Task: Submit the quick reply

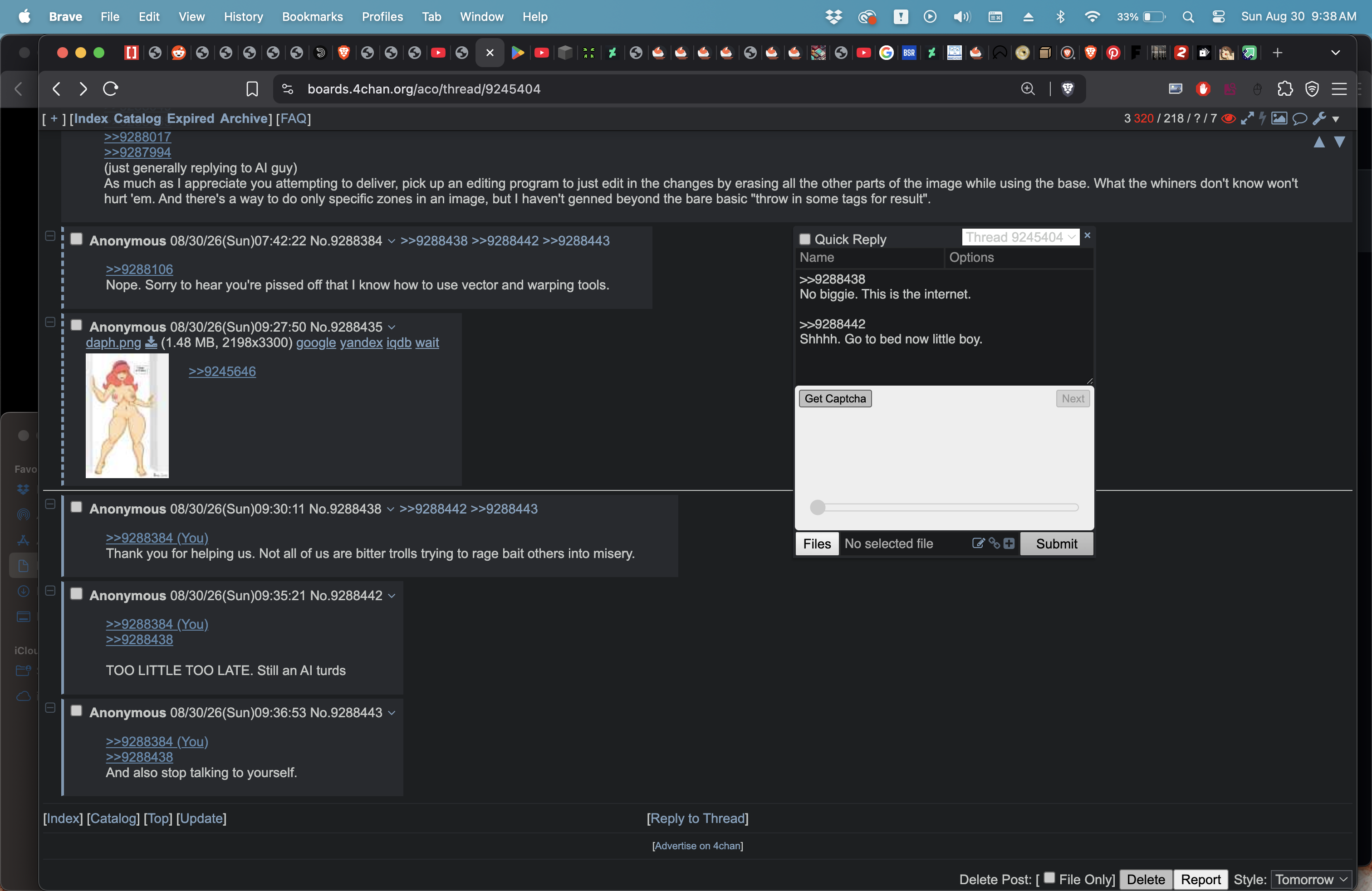Action: pyautogui.click(x=1057, y=544)
